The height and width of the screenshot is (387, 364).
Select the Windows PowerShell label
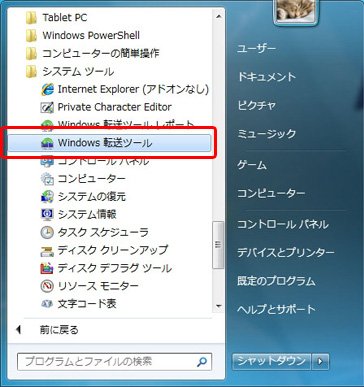click(91, 35)
